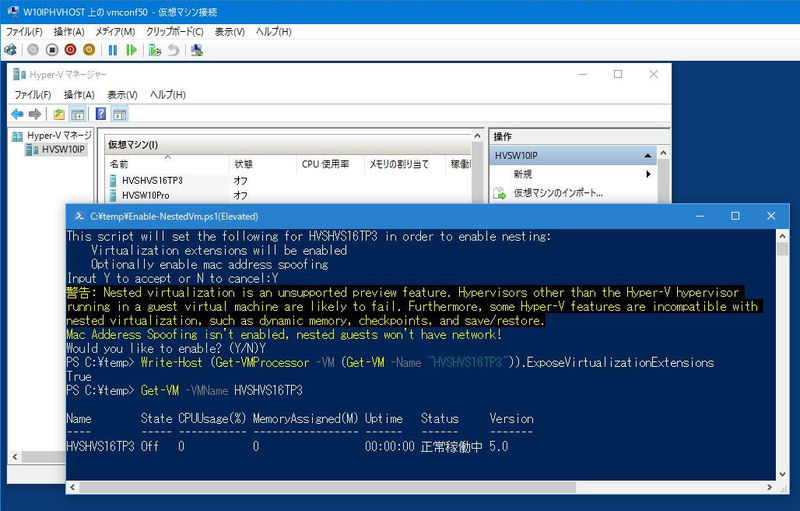Click the blue Help question mark icon
Viewport: 800px width, 511px height.
click(x=101, y=114)
